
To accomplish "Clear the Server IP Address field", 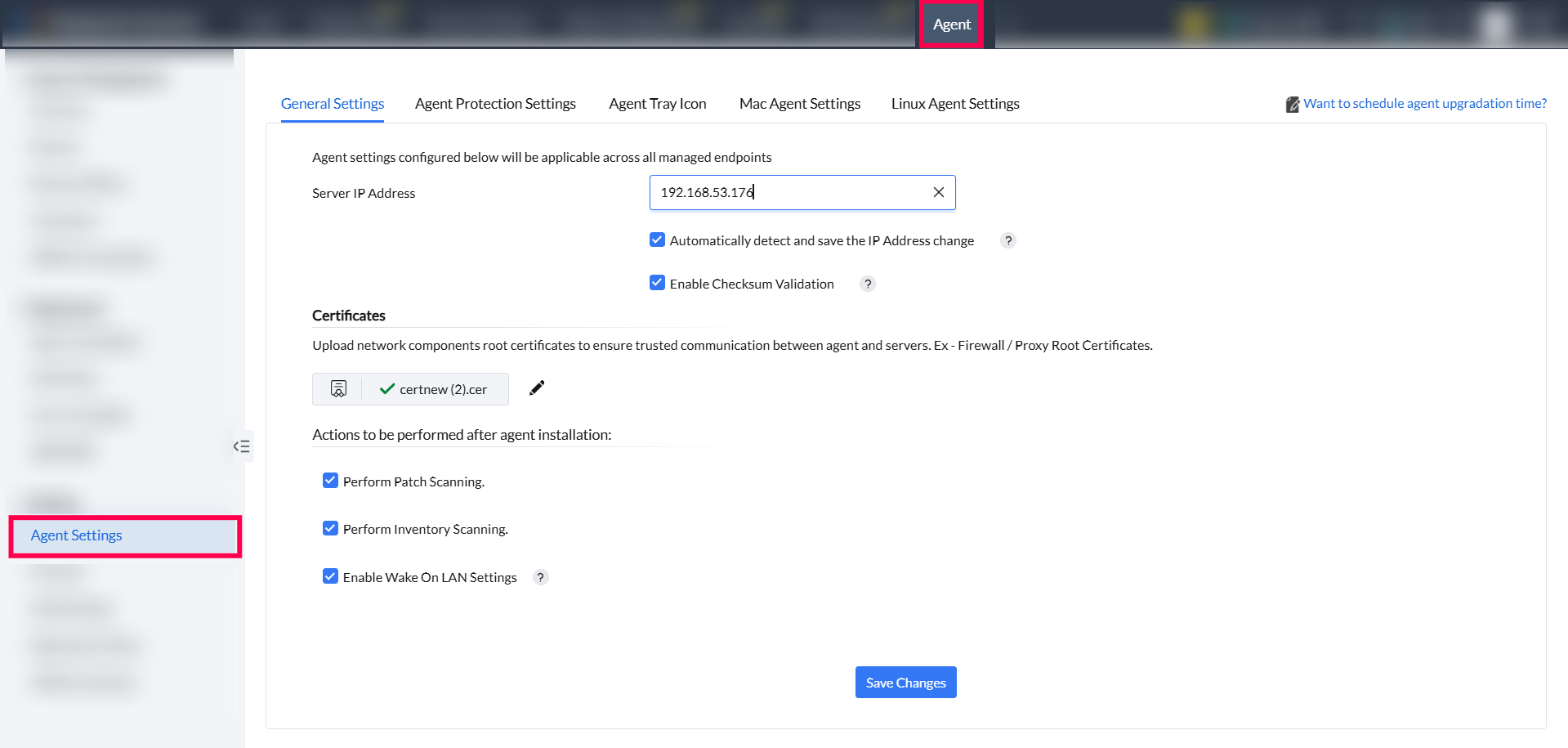I will 938,192.
